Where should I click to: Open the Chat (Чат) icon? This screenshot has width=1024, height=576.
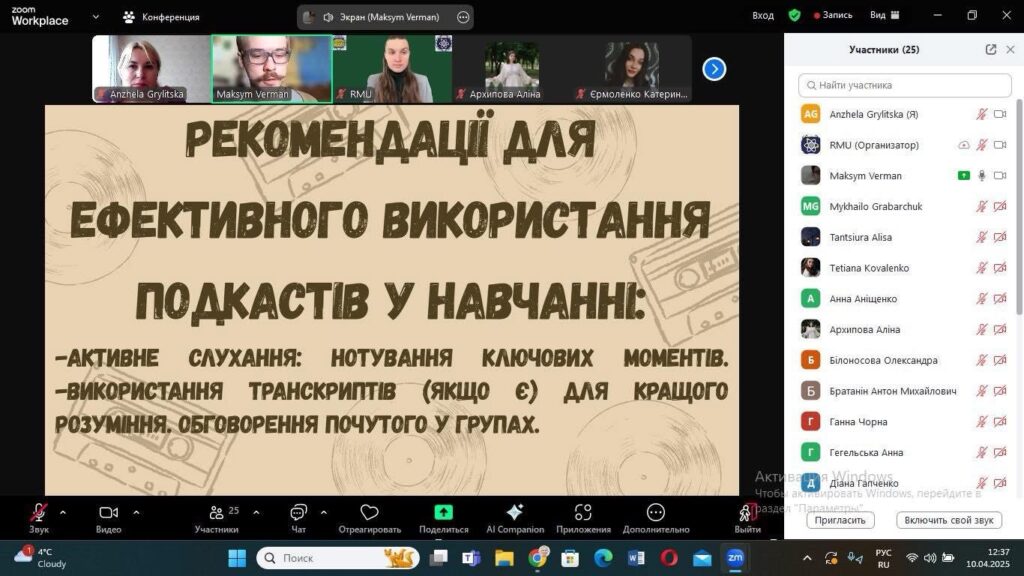[298, 513]
